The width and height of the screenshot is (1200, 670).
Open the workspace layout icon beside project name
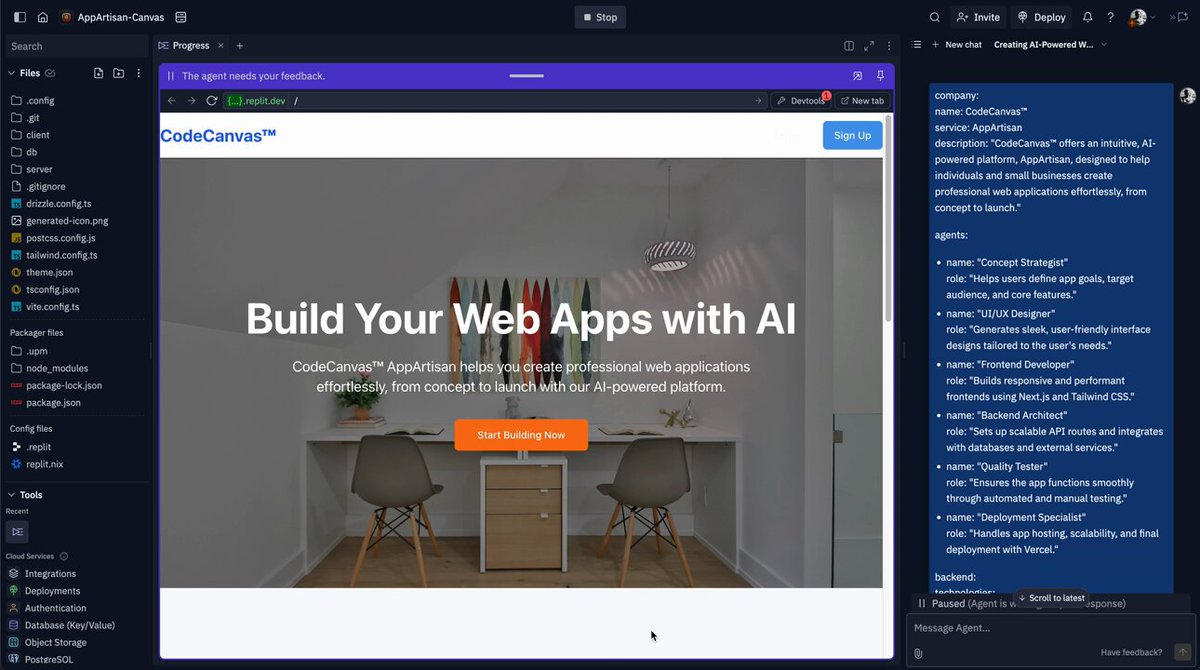click(180, 17)
